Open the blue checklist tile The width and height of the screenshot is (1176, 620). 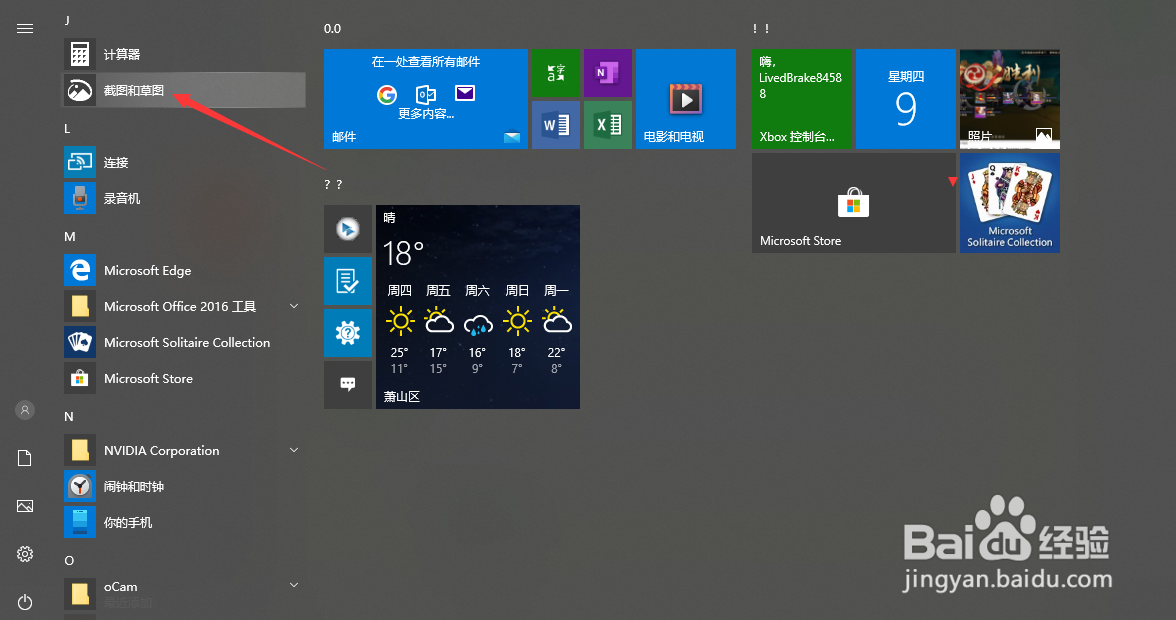point(348,281)
